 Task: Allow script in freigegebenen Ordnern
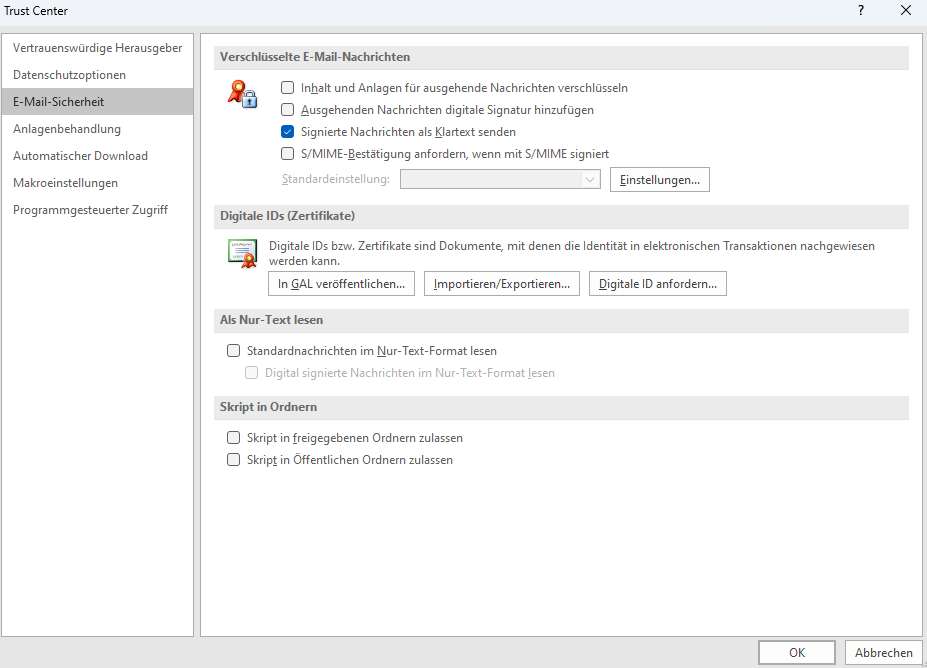[x=234, y=437]
